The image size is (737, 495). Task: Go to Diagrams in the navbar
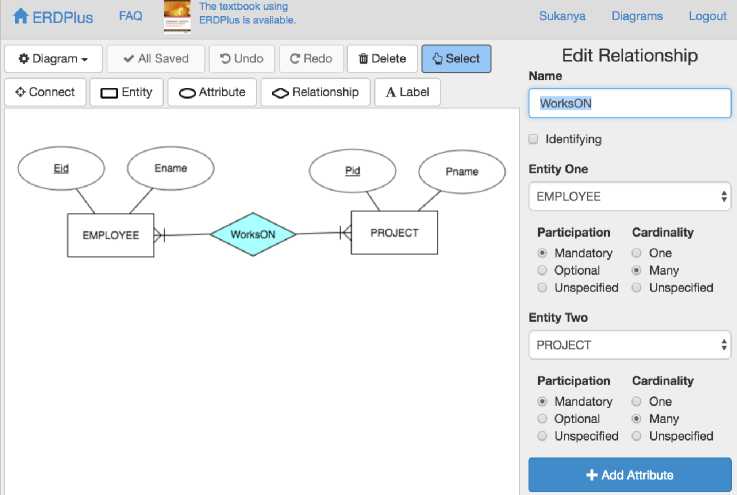[x=637, y=16]
